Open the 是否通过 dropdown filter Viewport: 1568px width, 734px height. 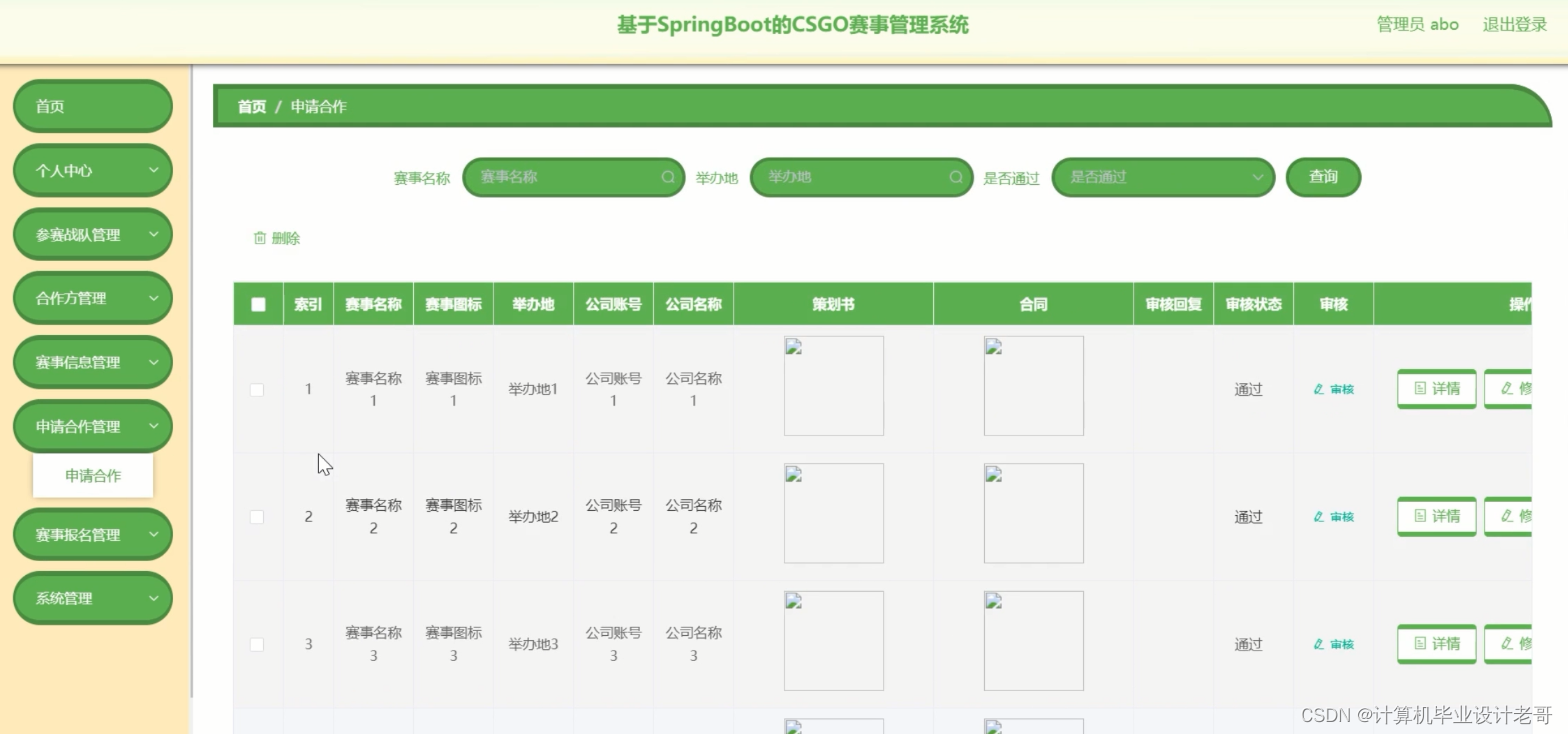[1164, 177]
